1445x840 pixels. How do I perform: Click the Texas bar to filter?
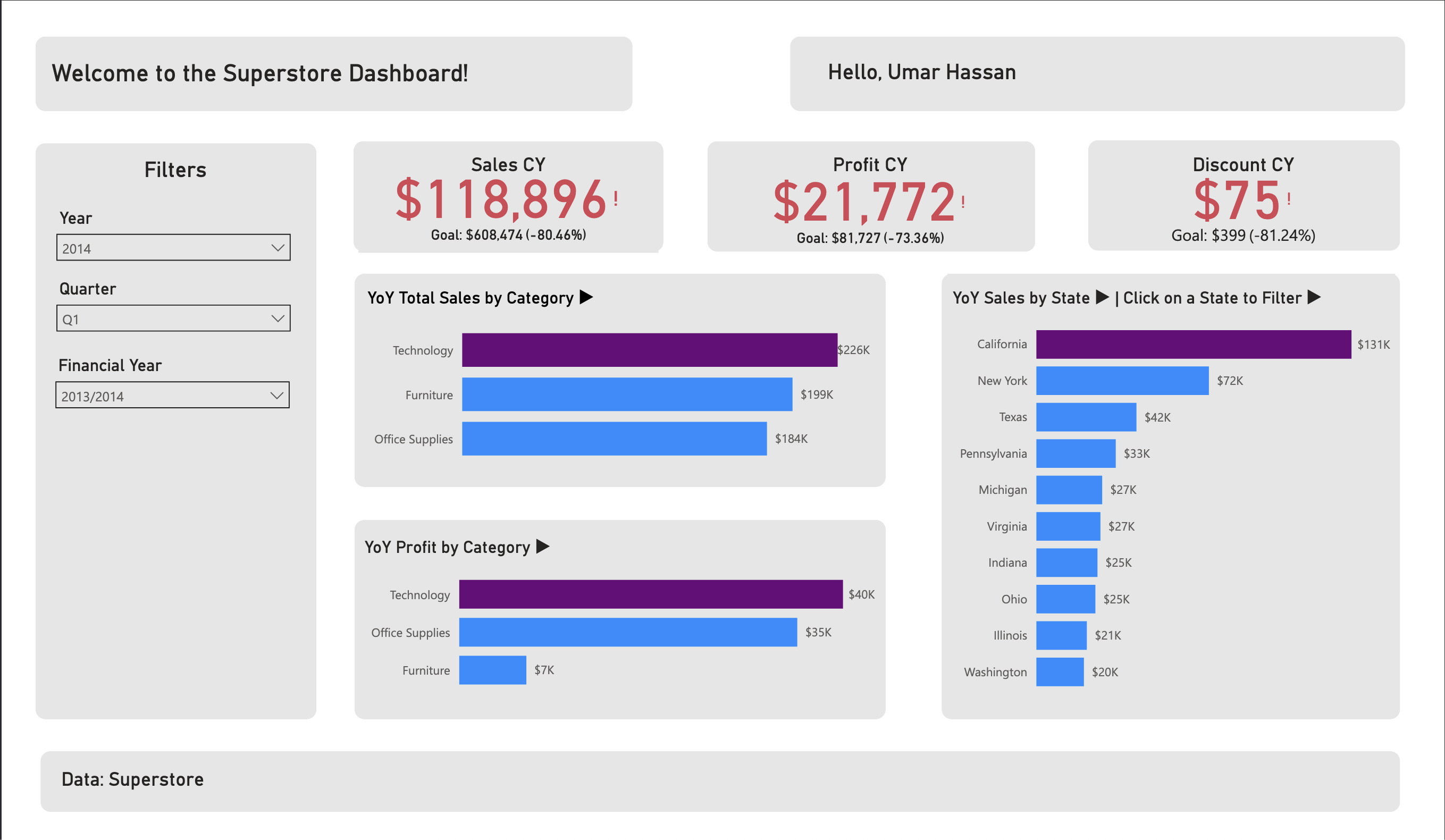coord(1086,417)
